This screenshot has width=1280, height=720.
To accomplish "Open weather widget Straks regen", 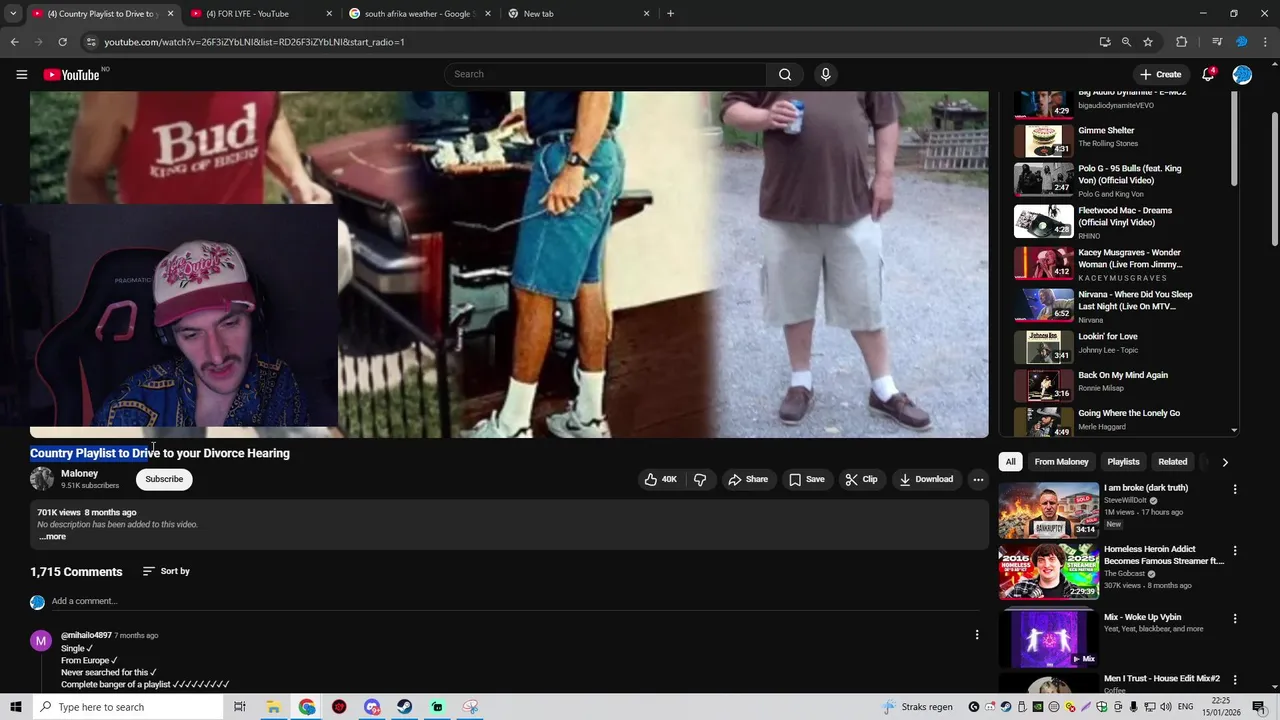I will pyautogui.click(x=919, y=707).
